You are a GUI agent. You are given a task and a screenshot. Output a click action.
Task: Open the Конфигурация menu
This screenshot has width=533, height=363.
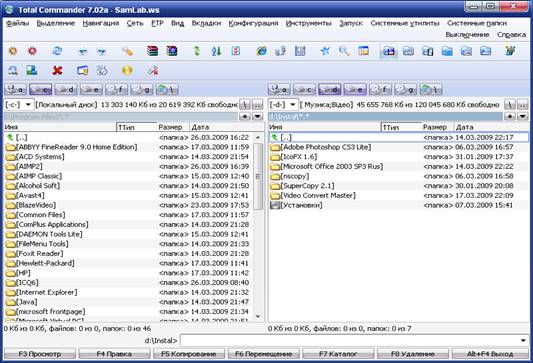253,23
